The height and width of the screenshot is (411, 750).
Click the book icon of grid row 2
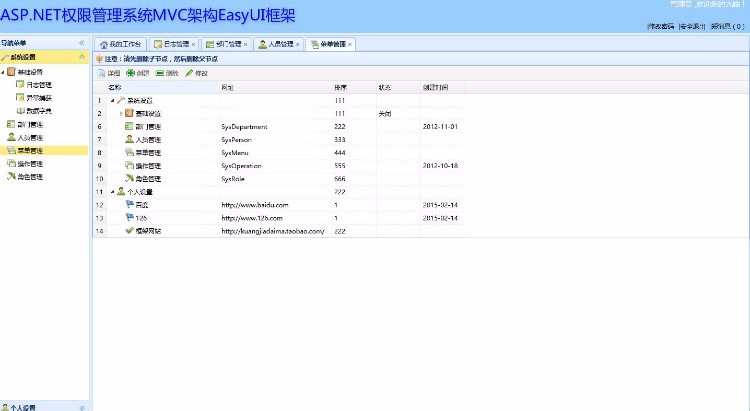[x=129, y=113]
